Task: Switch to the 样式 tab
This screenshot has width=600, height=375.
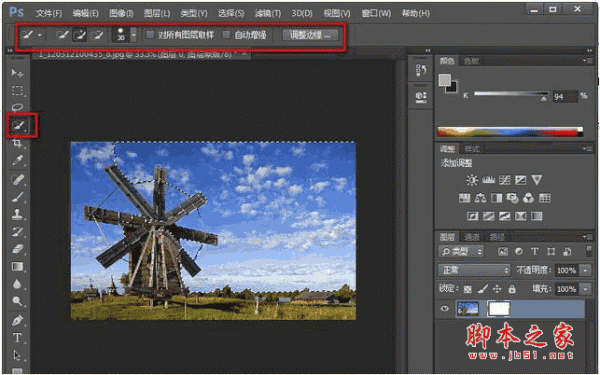Action: (471, 149)
